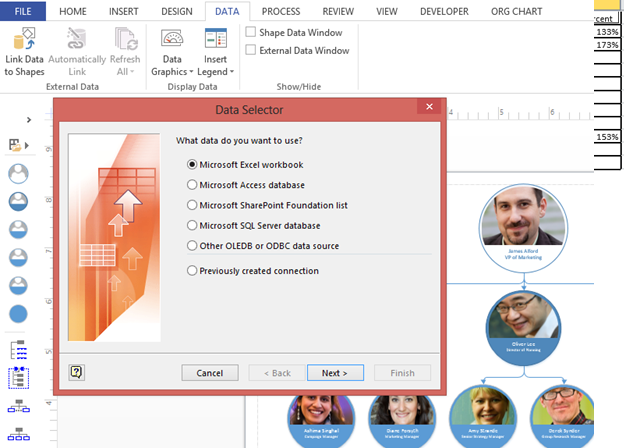Select the solid blue circle shape in stencil
This screenshot has width=624, height=448.
[x=19, y=314]
